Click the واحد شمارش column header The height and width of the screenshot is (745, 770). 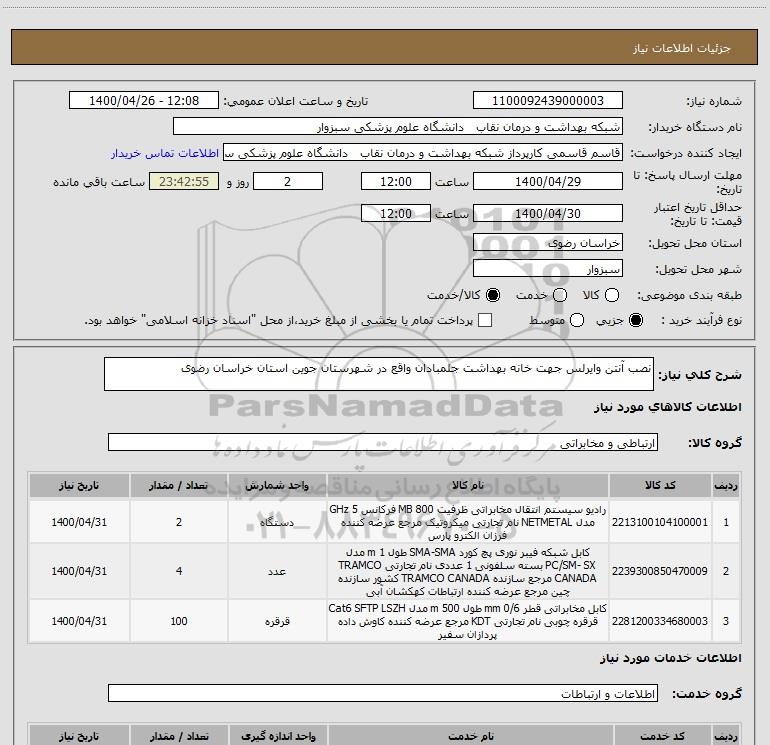tap(277, 486)
